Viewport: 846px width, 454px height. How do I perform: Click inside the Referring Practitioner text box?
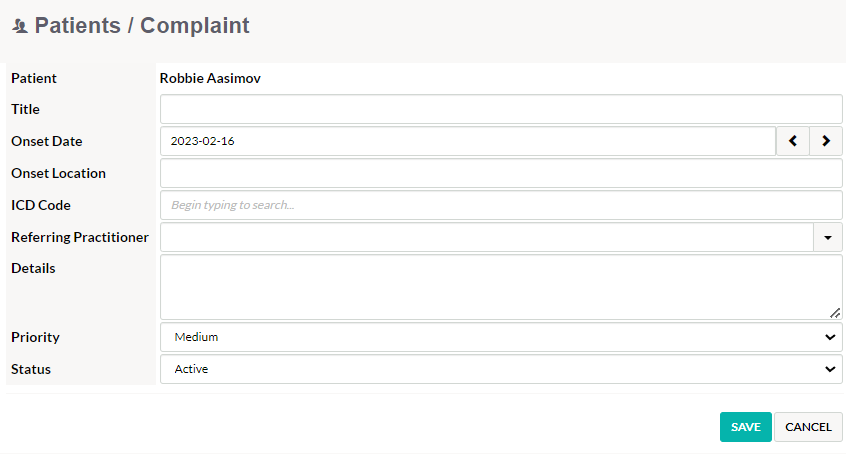click(487, 238)
